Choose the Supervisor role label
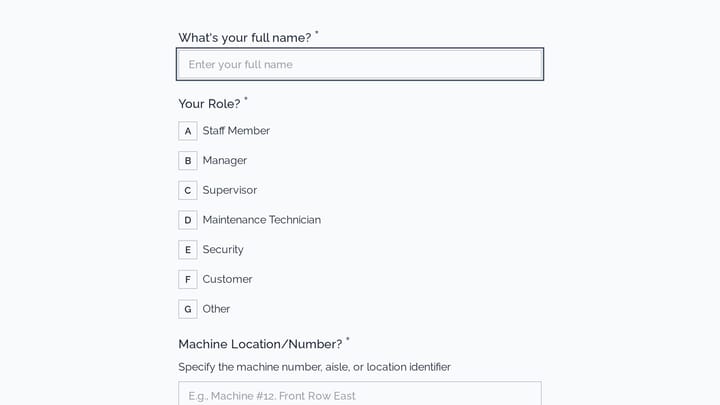 point(230,190)
